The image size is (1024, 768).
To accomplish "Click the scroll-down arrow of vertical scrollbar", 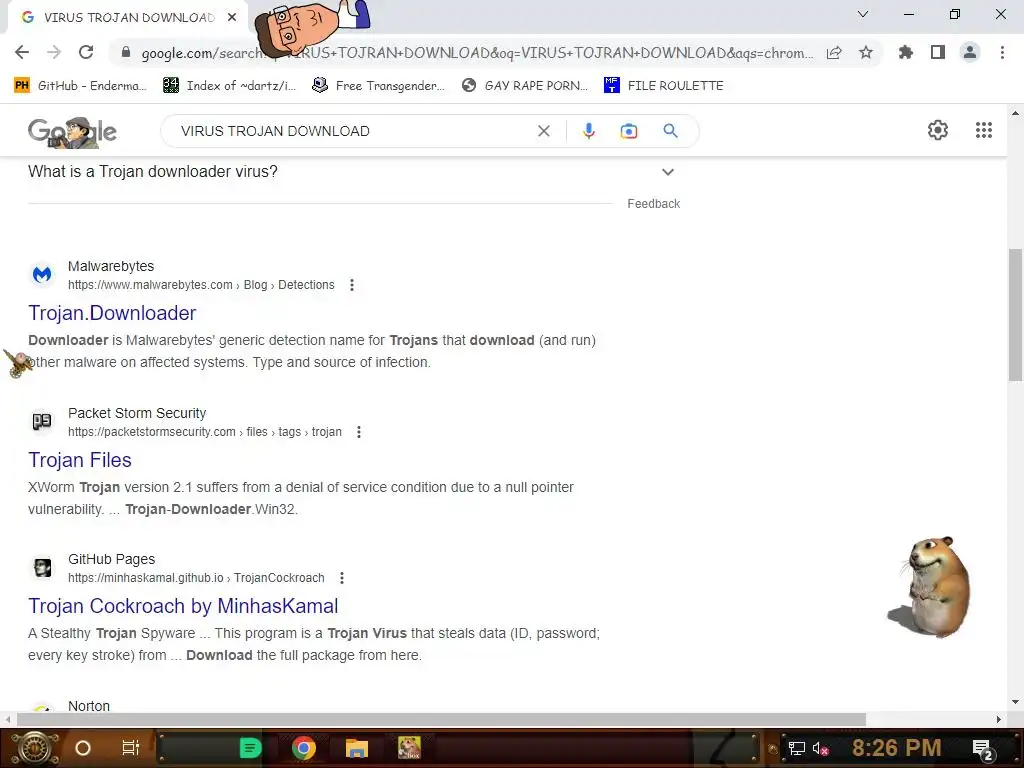I will coord(1015,702).
